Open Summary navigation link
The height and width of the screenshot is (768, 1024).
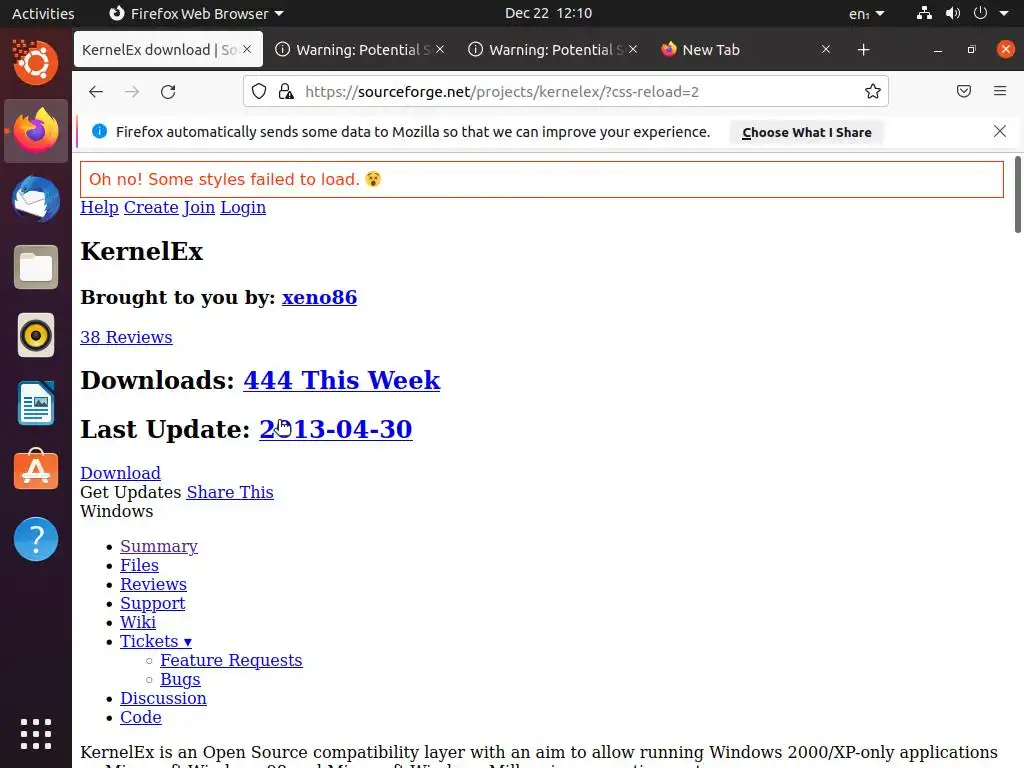(159, 546)
